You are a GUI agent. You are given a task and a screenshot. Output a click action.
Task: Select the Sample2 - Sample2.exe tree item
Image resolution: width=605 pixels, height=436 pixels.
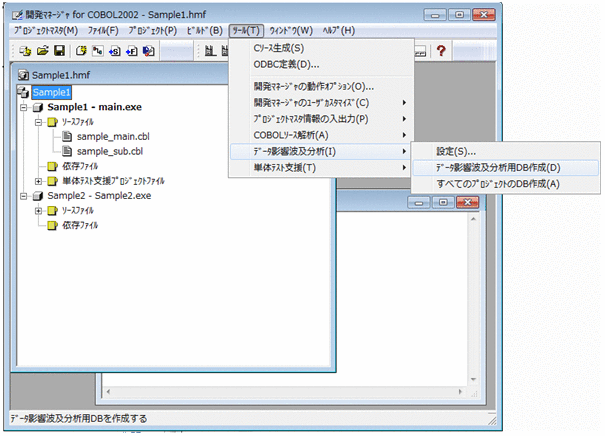[x=99, y=196]
